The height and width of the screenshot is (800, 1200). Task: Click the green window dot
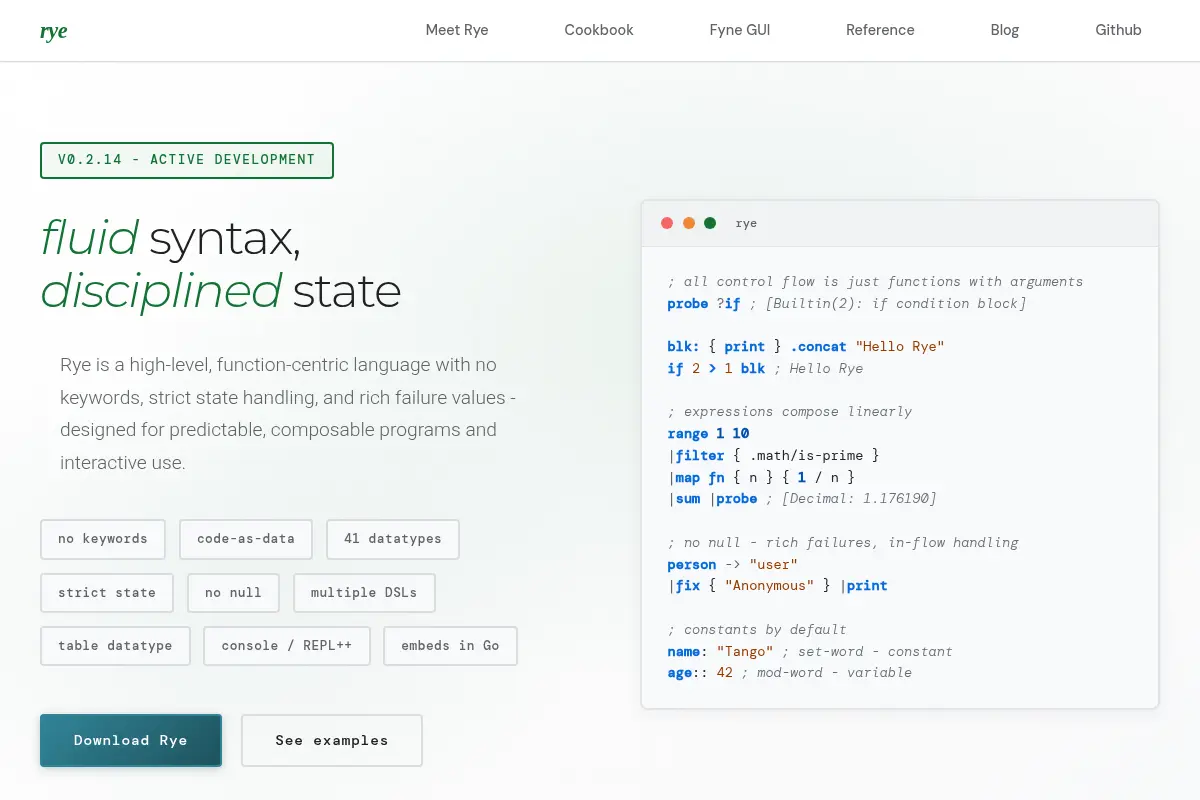[x=710, y=223]
